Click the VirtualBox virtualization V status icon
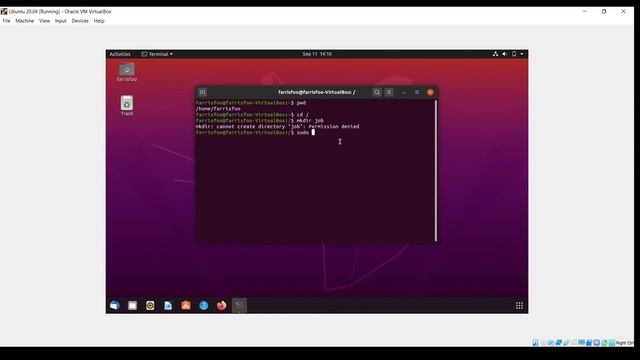Screen dimensions: 640x360 coord(597,342)
